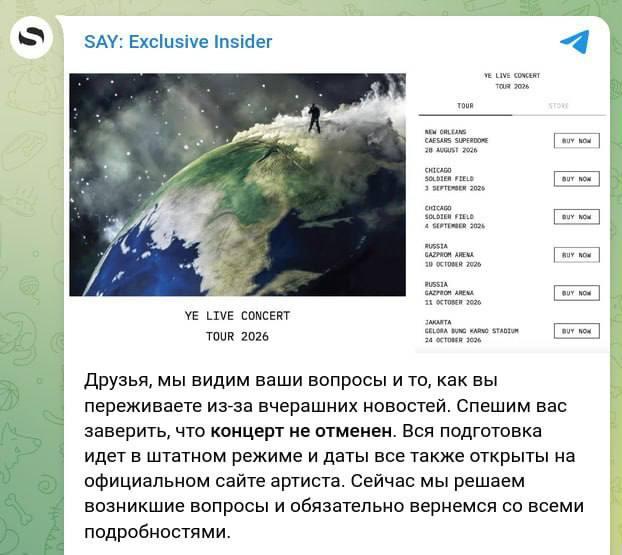Tap the Telegram paper plane logo
Image resolution: width=622 pixels, height=555 pixels.
pyautogui.click(x=575, y=42)
